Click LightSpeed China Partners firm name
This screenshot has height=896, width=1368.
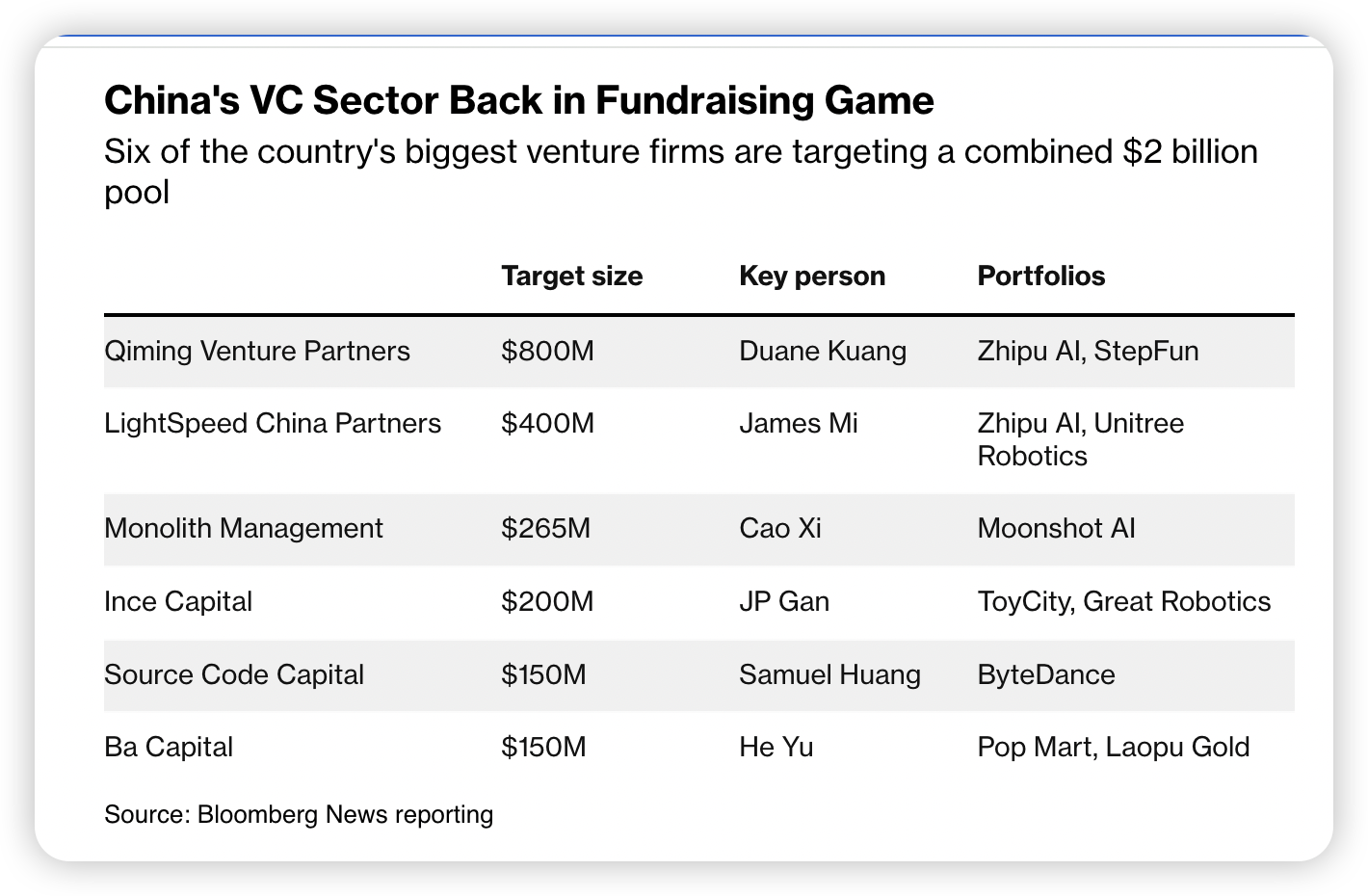pyautogui.click(x=273, y=424)
